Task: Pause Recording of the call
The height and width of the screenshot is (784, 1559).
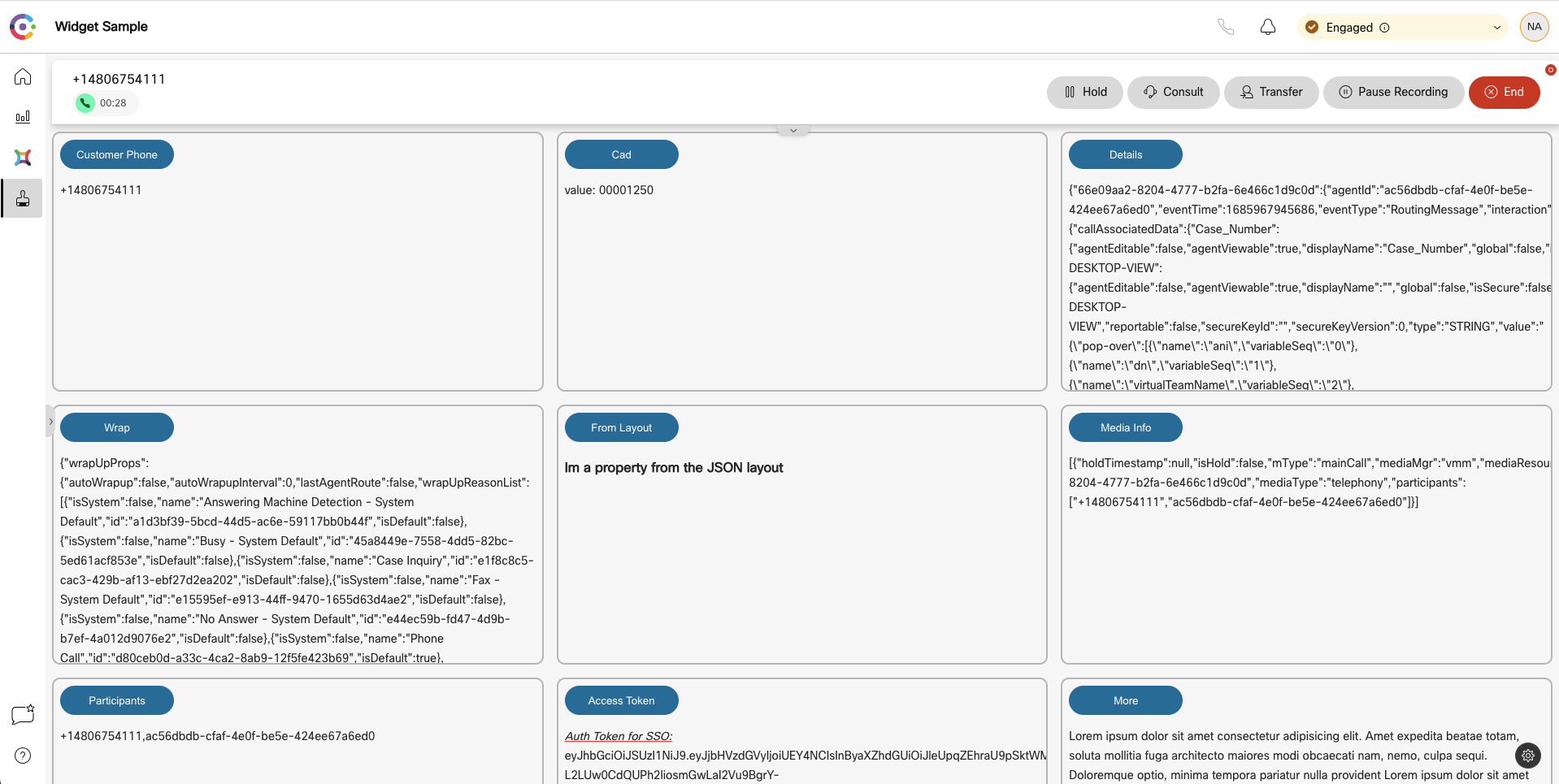Action: [x=1393, y=93]
